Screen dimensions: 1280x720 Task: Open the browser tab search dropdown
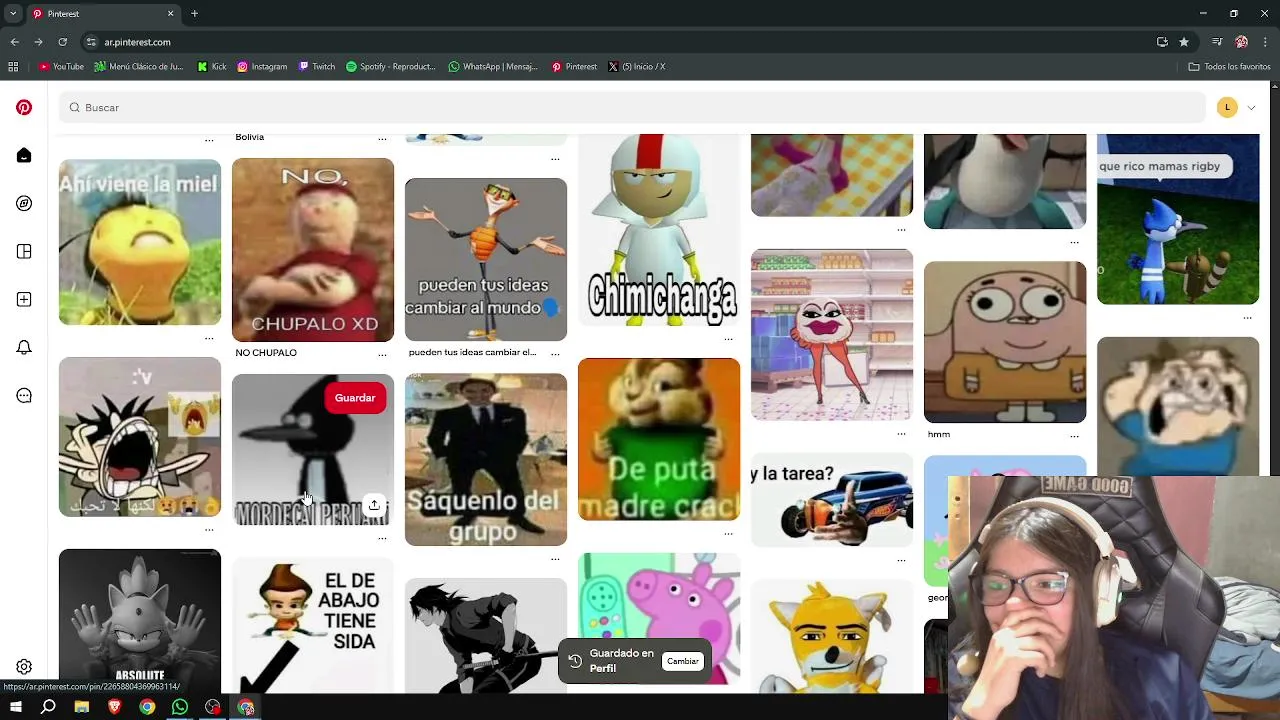(13, 14)
